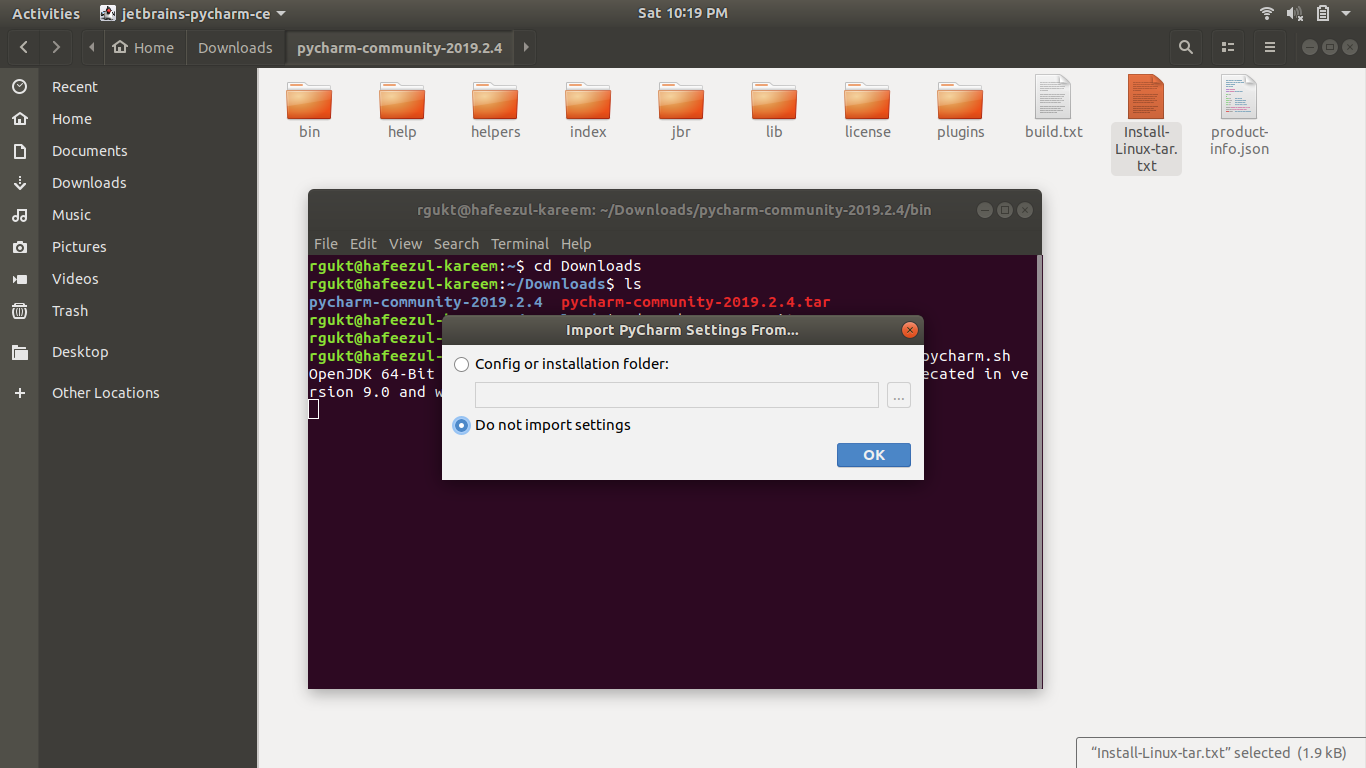
Task: Select the Install-Linux-tar.txt file icon
Action: tap(1146, 97)
